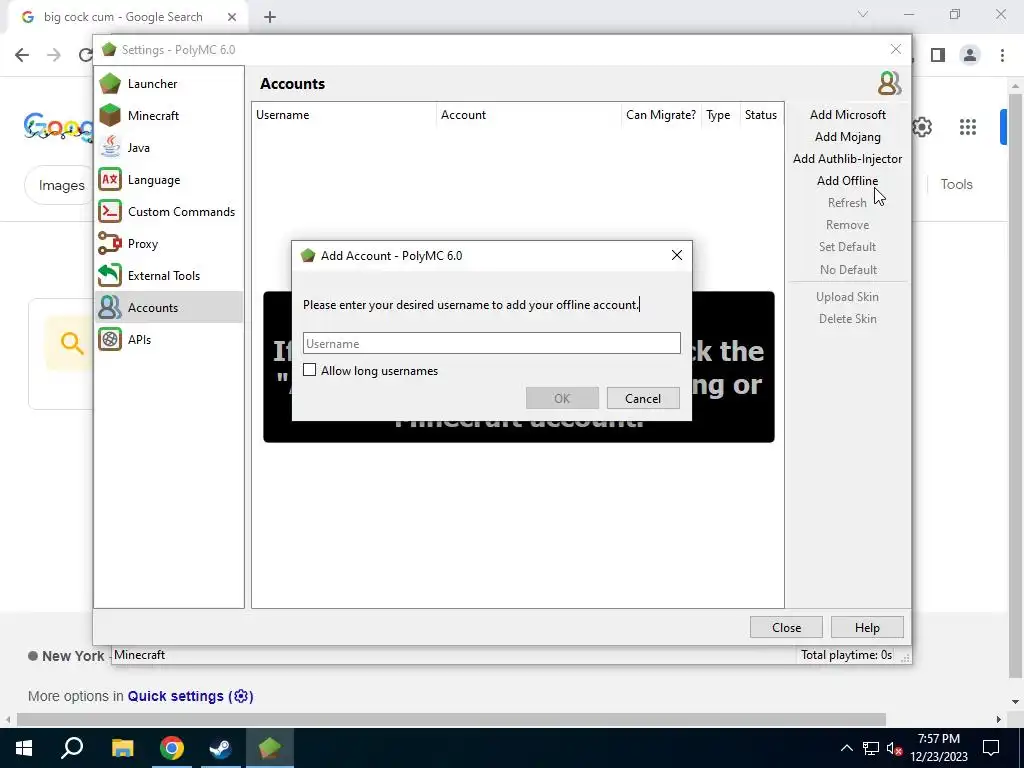Click the Username column header
Screen dimensions: 1024x768
344,115
